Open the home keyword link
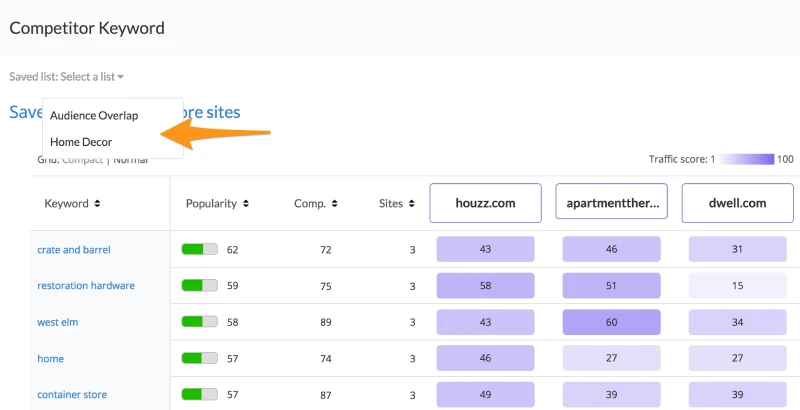800x410 pixels. (x=51, y=358)
